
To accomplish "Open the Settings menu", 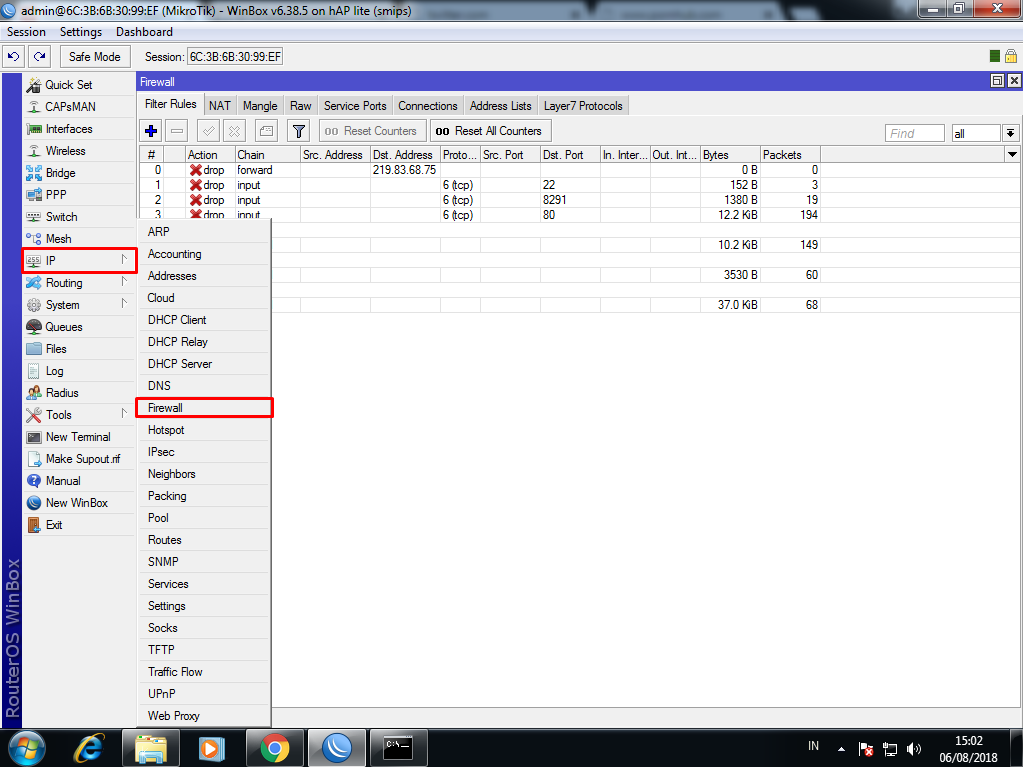I will [x=81, y=32].
